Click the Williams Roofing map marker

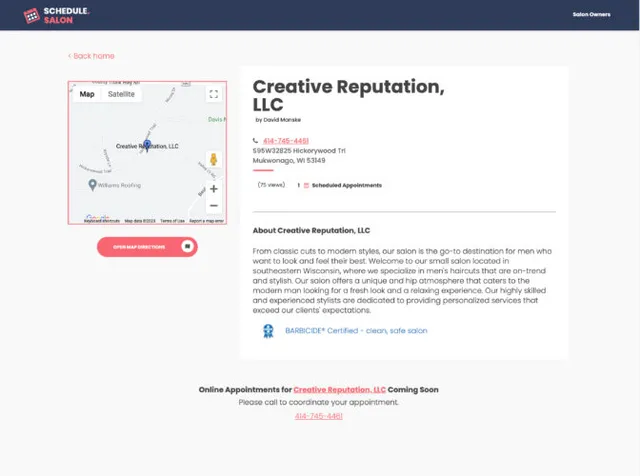click(x=93, y=185)
